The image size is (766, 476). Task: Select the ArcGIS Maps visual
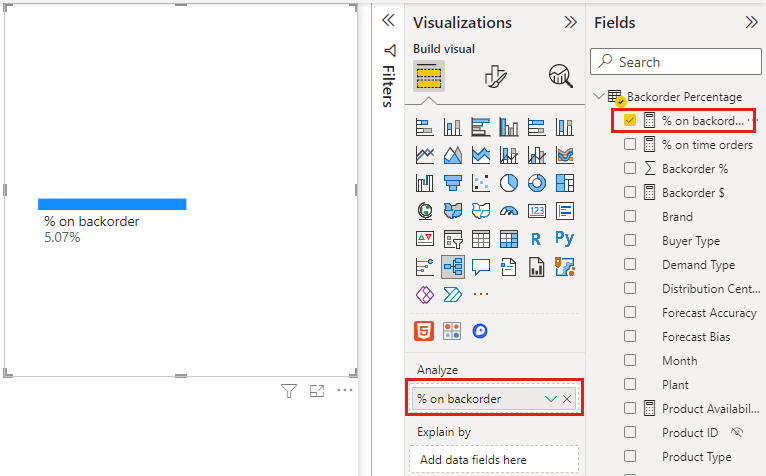tap(565, 267)
